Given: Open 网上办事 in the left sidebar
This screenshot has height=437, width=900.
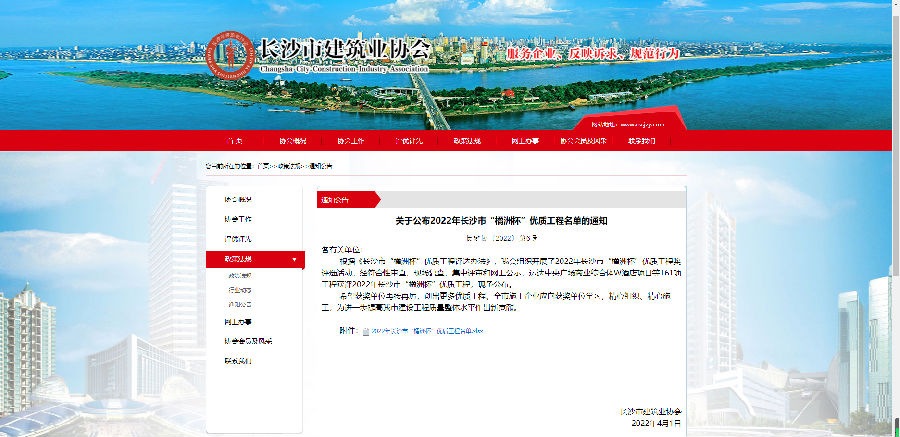Looking at the screenshot, I should coord(238,321).
